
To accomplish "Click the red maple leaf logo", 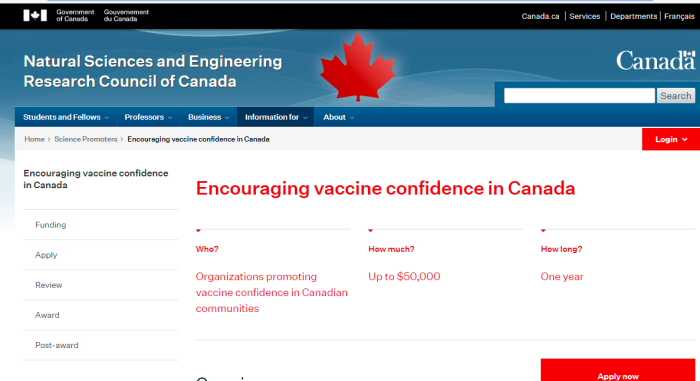I will pos(358,67).
